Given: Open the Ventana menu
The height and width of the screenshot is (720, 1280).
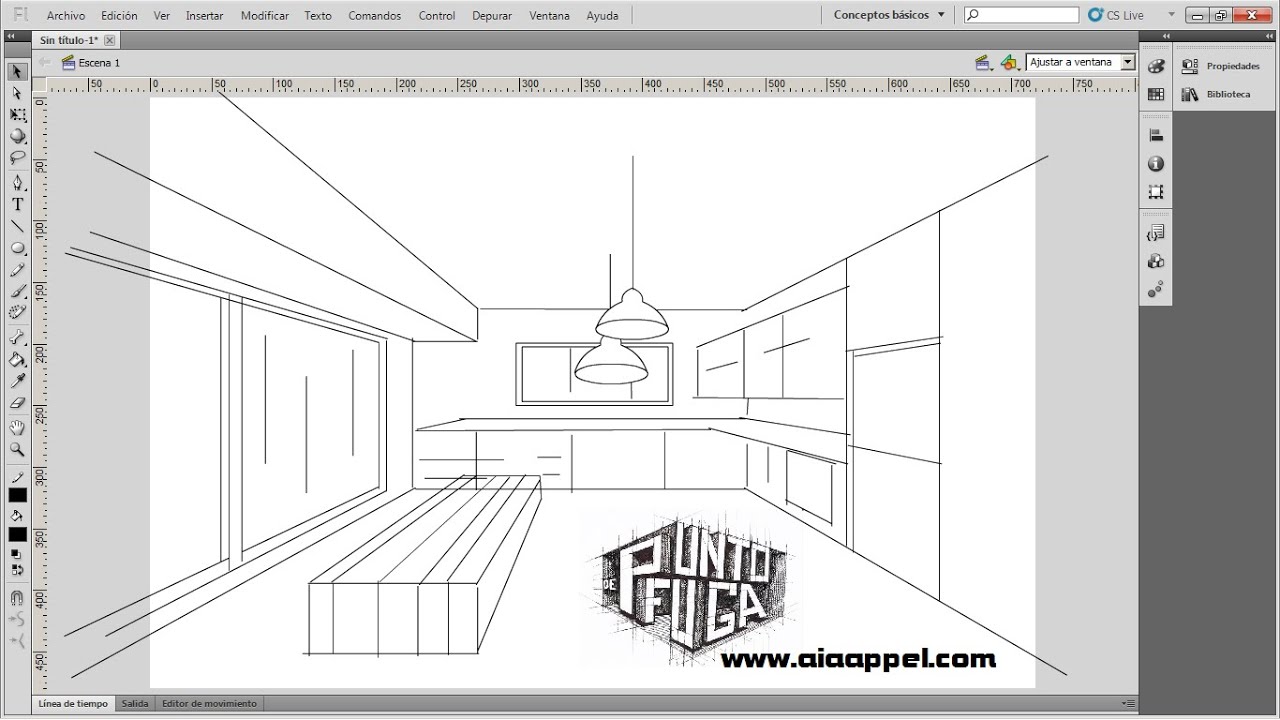Looking at the screenshot, I should pyautogui.click(x=550, y=16).
